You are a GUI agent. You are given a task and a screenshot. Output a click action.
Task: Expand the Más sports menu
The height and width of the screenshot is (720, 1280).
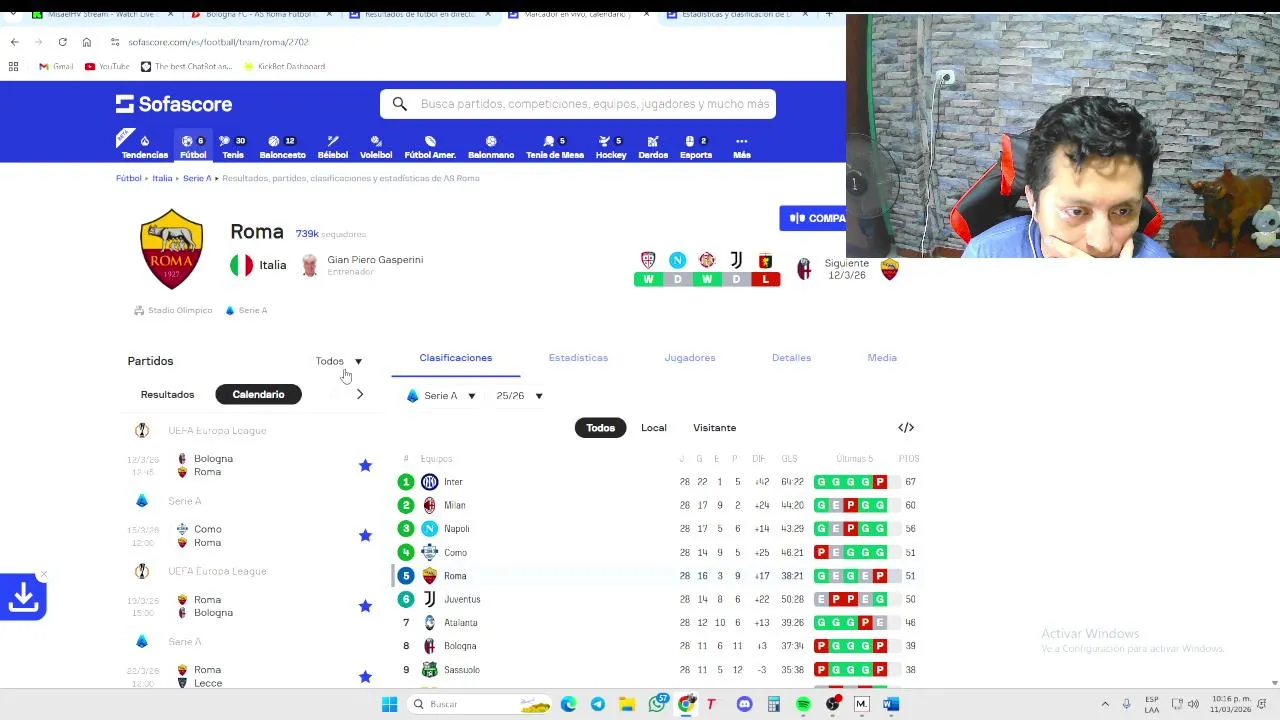[741, 147]
